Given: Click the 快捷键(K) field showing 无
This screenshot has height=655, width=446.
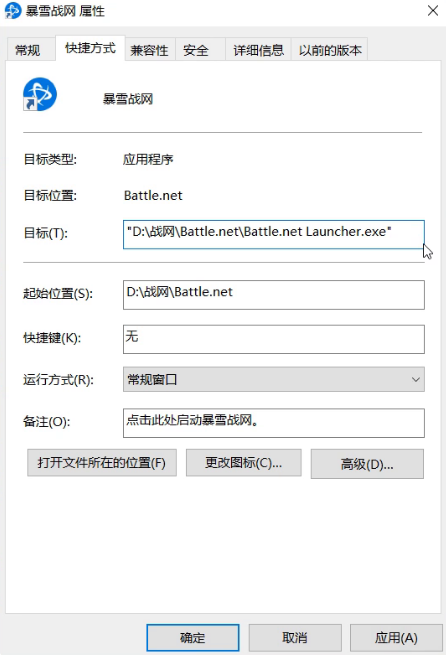Looking at the screenshot, I should click(274, 339).
